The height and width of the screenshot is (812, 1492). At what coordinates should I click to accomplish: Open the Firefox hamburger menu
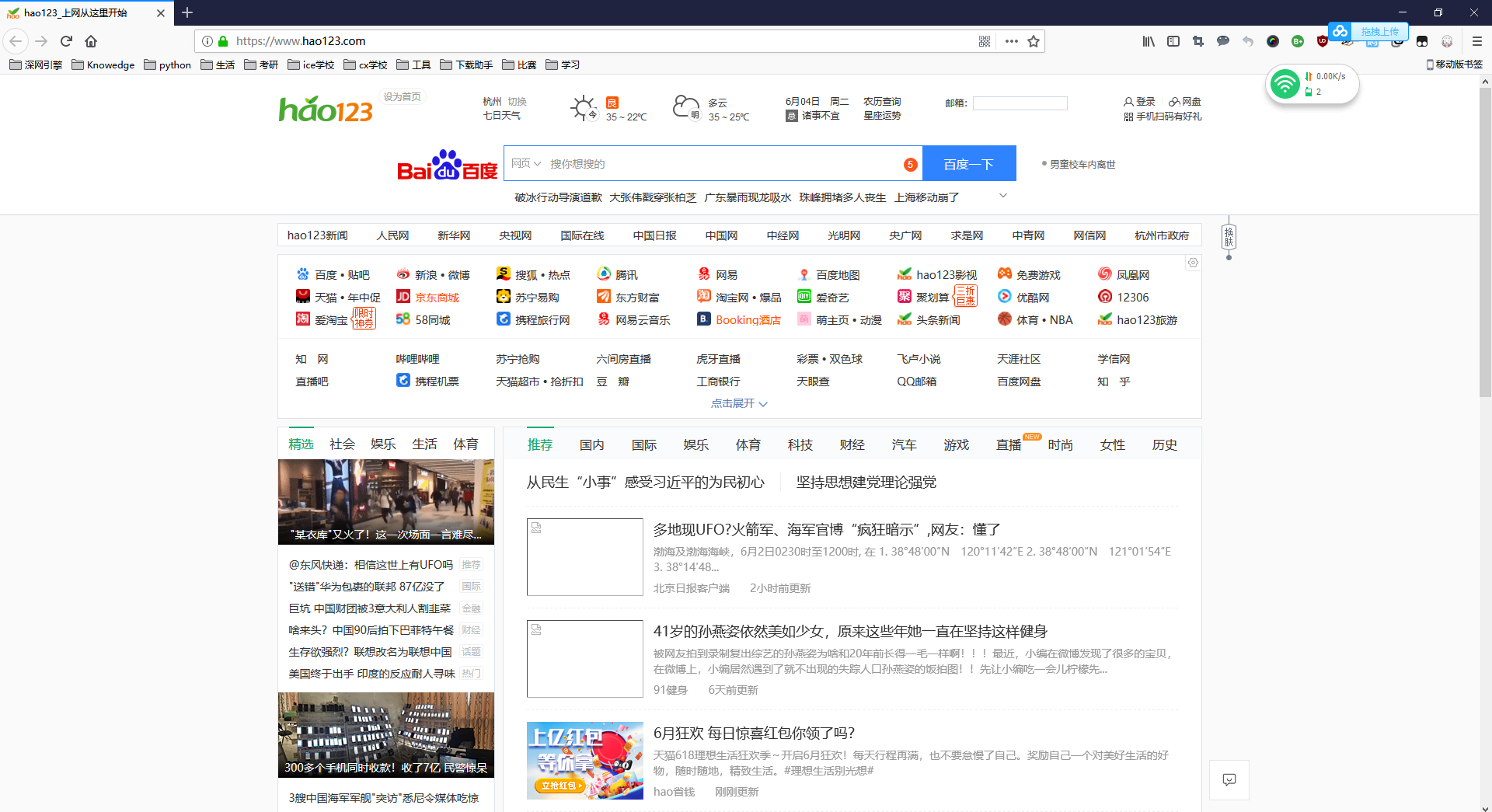coord(1477,41)
